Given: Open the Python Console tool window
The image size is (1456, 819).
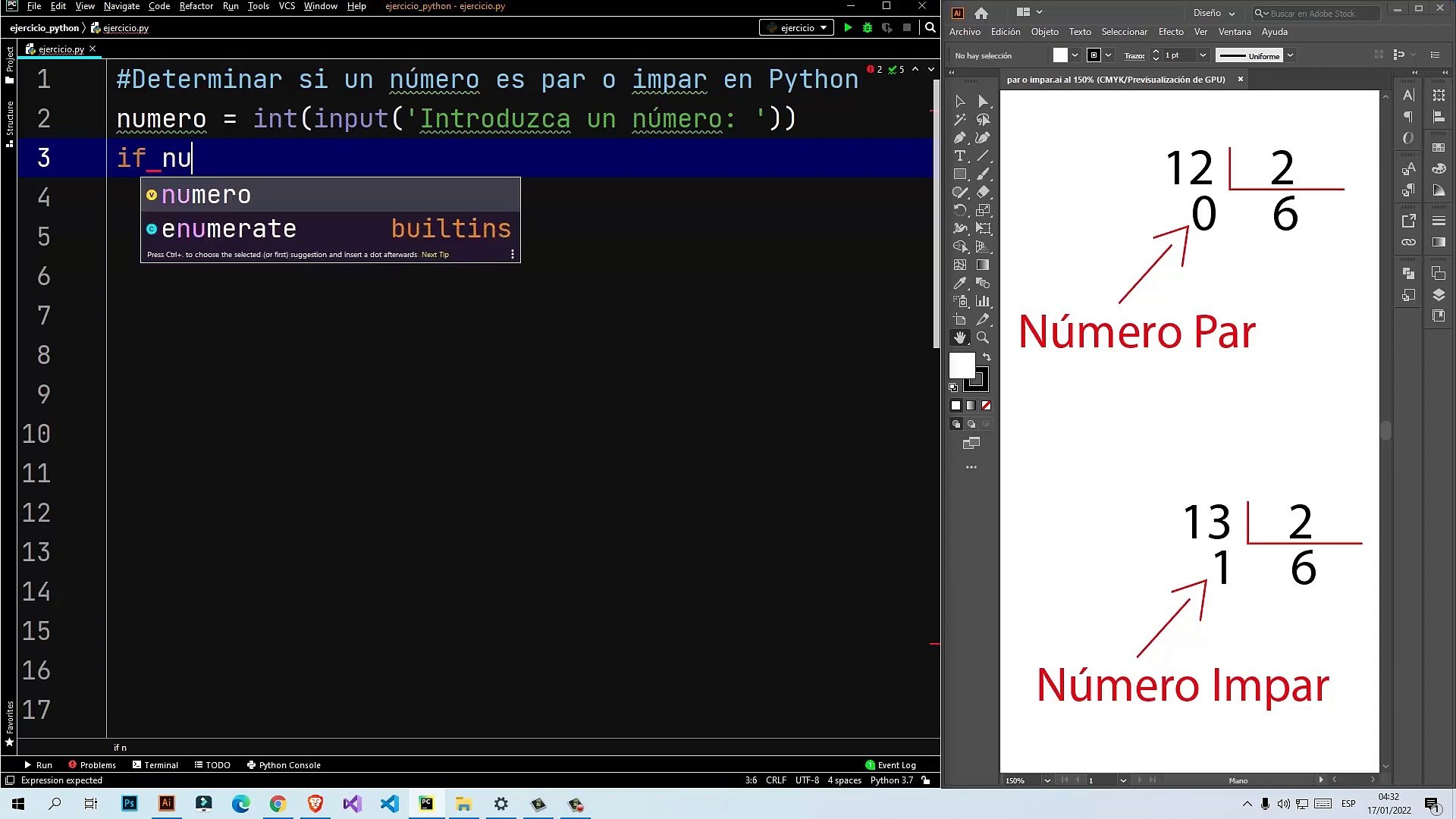Looking at the screenshot, I should pos(284,765).
